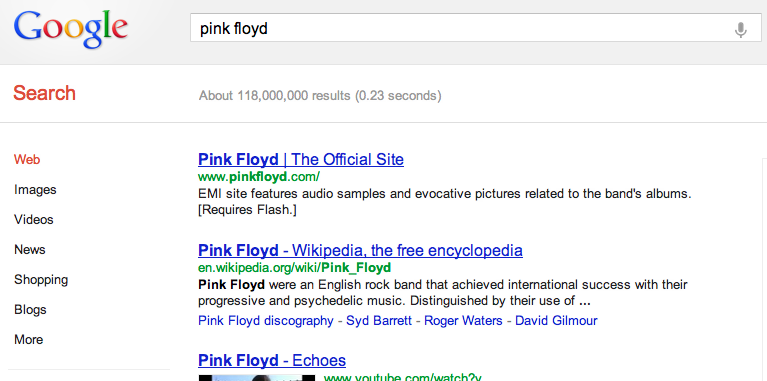The image size is (767, 381).
Task: Open the David Gilmour sublink
Action: 556,321
